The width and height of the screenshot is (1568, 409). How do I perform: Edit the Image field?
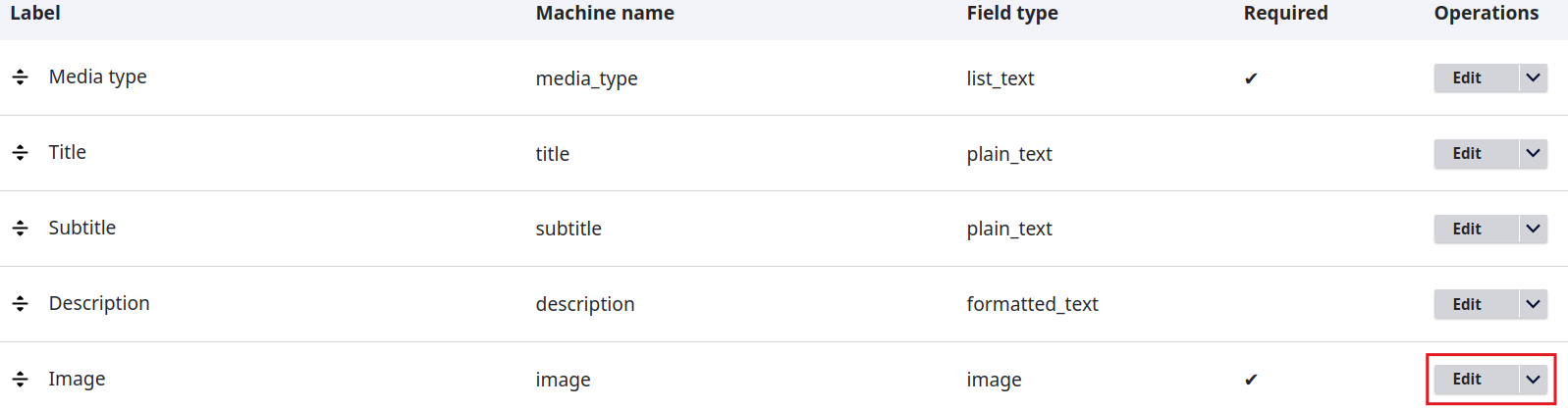(1467, 380)
